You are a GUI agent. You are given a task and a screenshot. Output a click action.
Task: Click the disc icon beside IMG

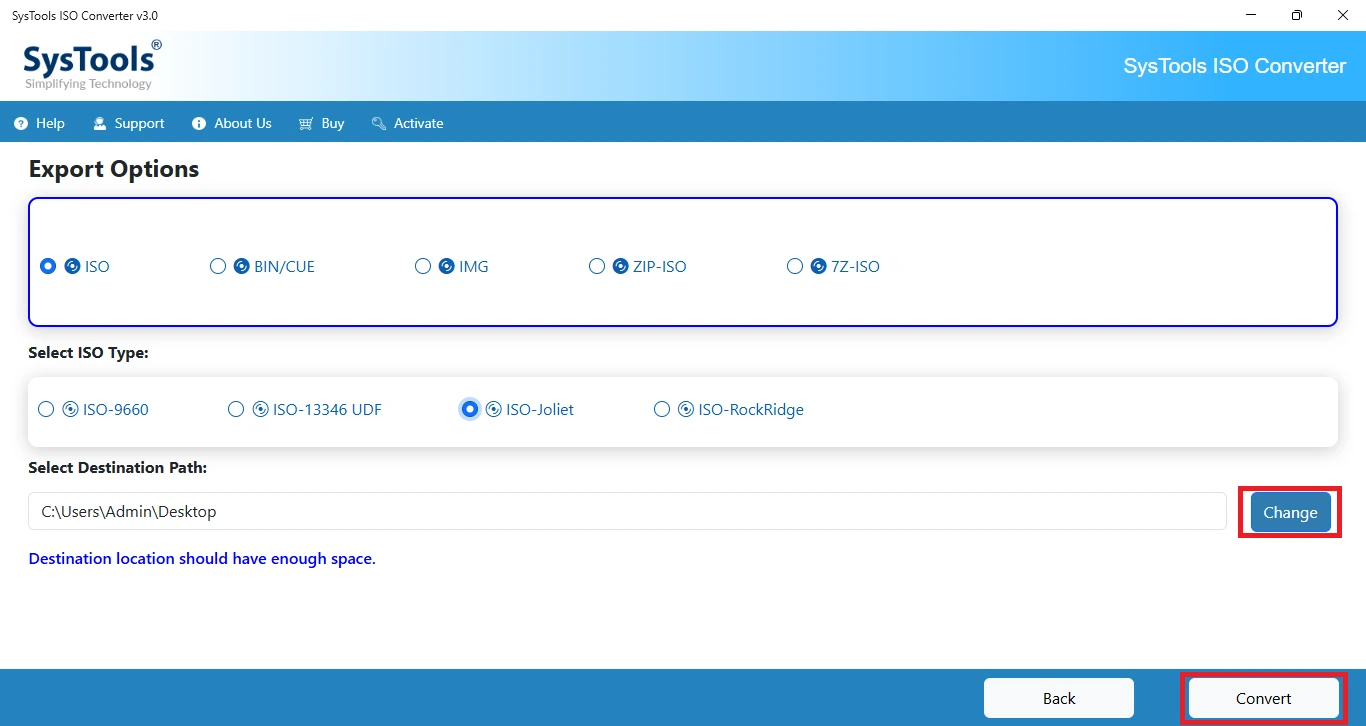coord(446,267)
